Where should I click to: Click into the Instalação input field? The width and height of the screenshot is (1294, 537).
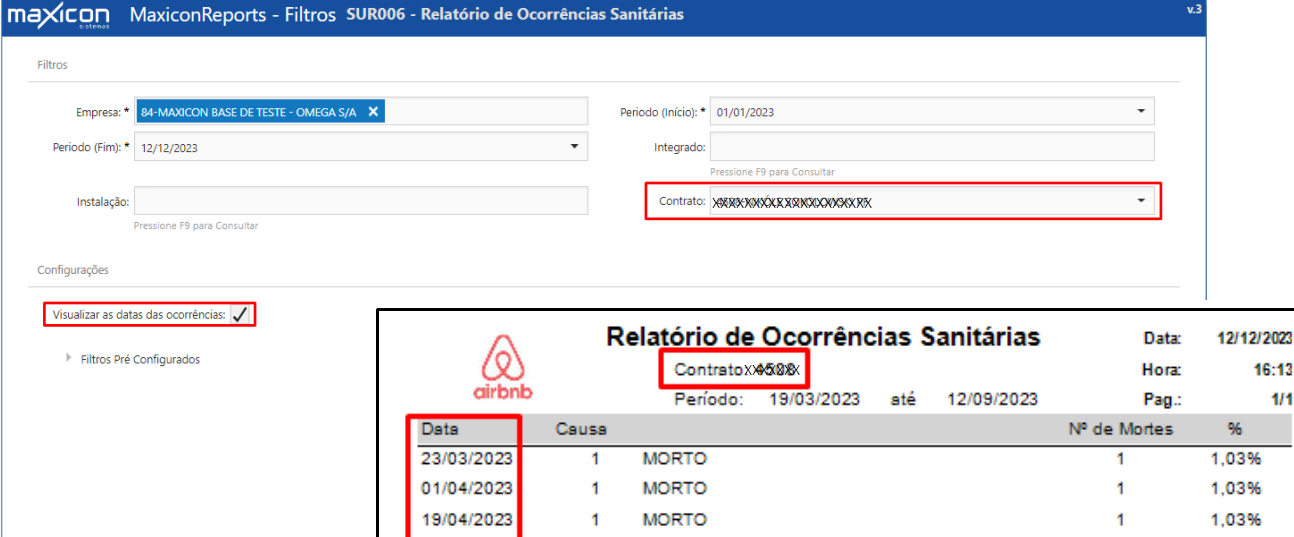[361, 201]
